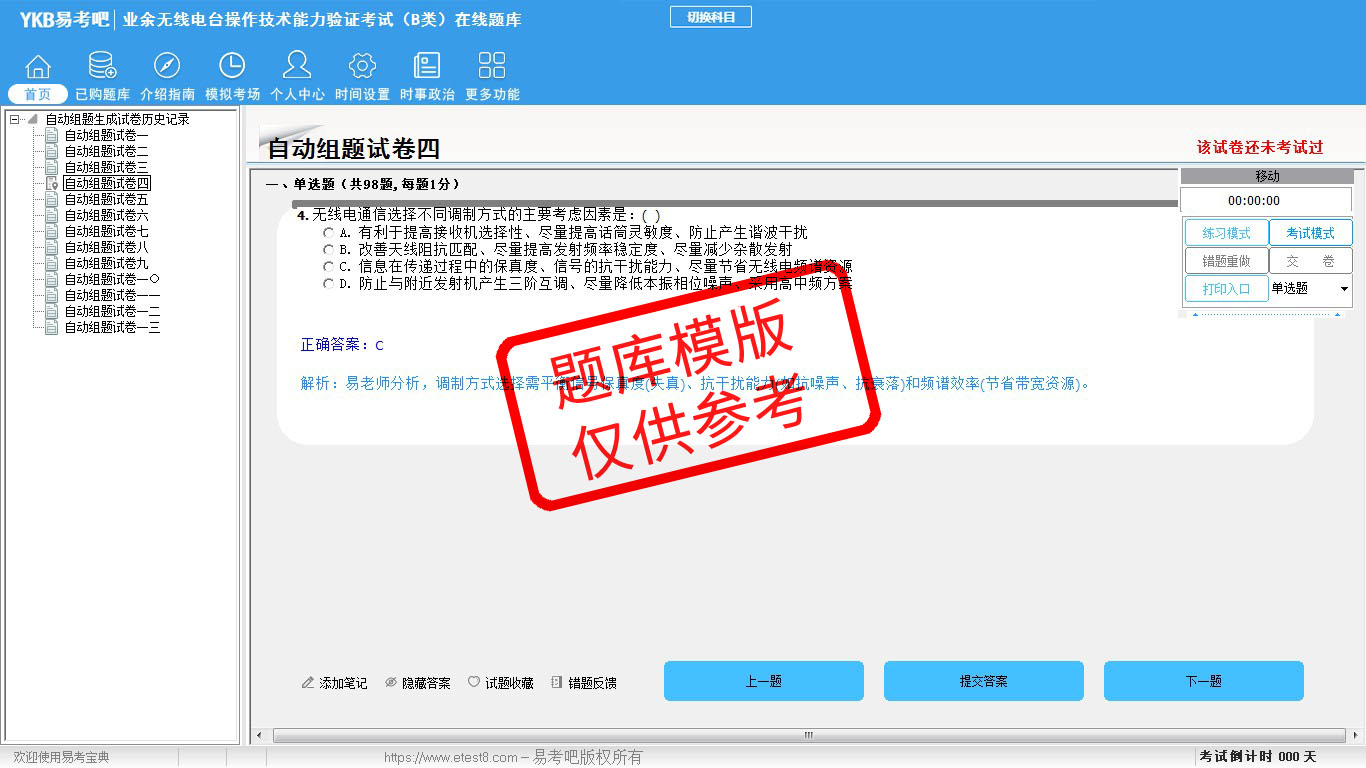Open the 介绍指南 compass icon
This screenshot has width=1366, height=768.
pyautogui.click(x=167, y=66)
